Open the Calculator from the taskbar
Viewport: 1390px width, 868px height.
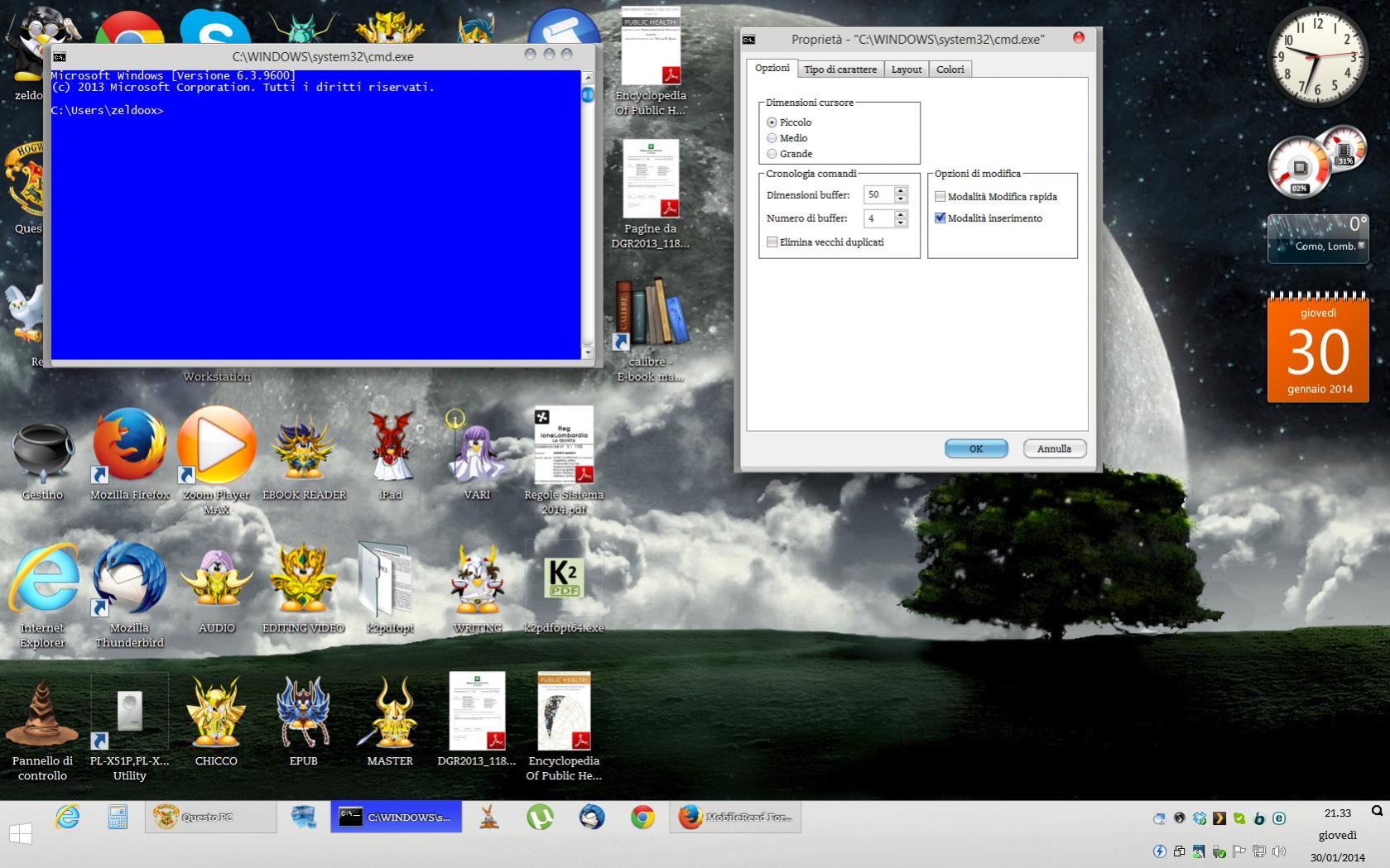coord(118,818)
